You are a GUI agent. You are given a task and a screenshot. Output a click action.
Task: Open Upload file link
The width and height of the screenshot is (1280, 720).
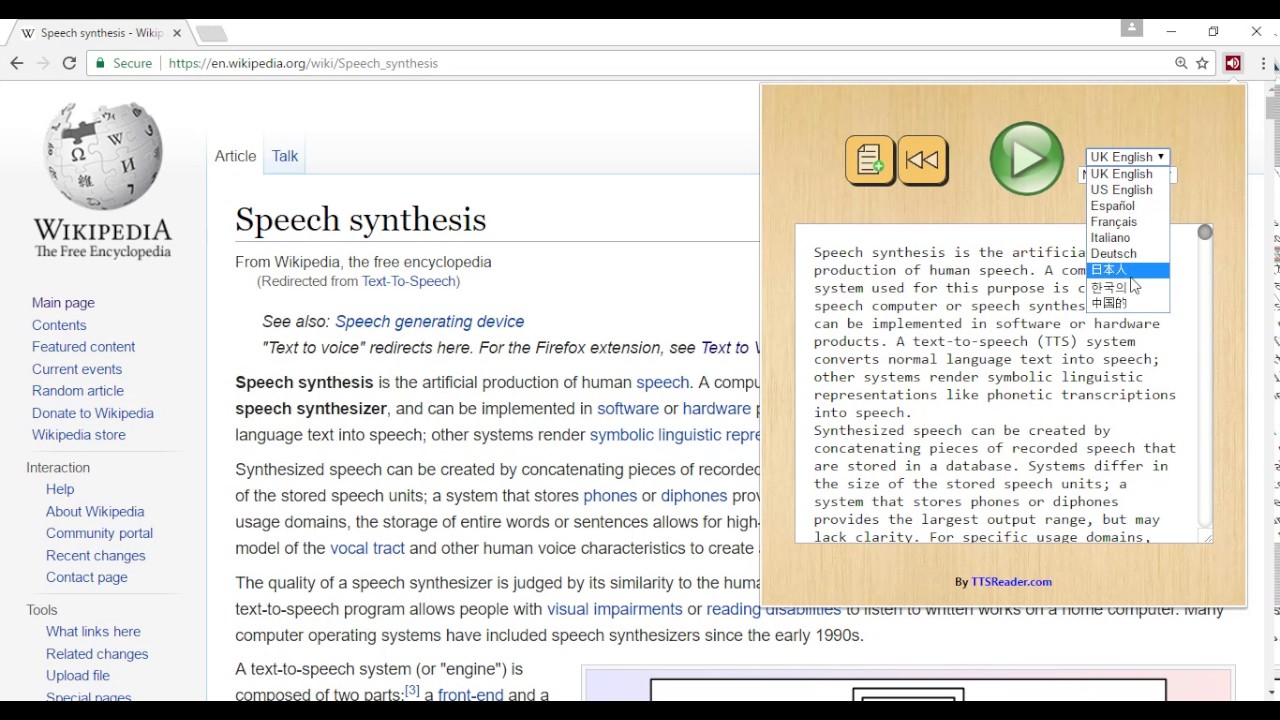point(78,676)
